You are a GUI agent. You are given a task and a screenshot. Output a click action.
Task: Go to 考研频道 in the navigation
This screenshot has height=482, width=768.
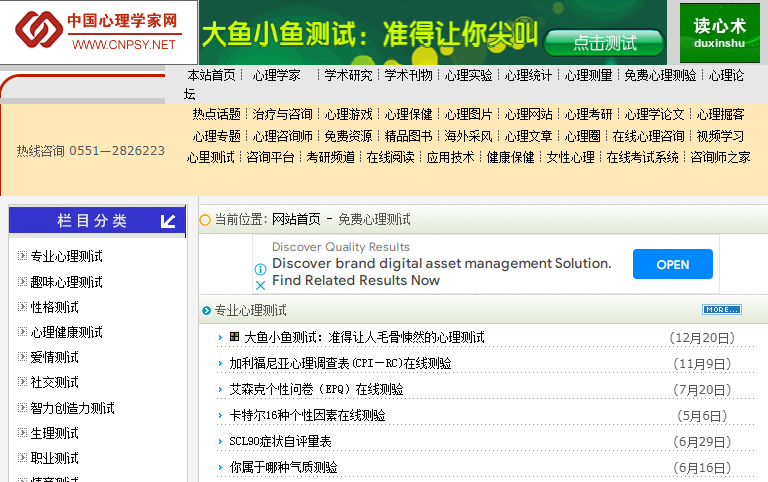tap(330, 157)
